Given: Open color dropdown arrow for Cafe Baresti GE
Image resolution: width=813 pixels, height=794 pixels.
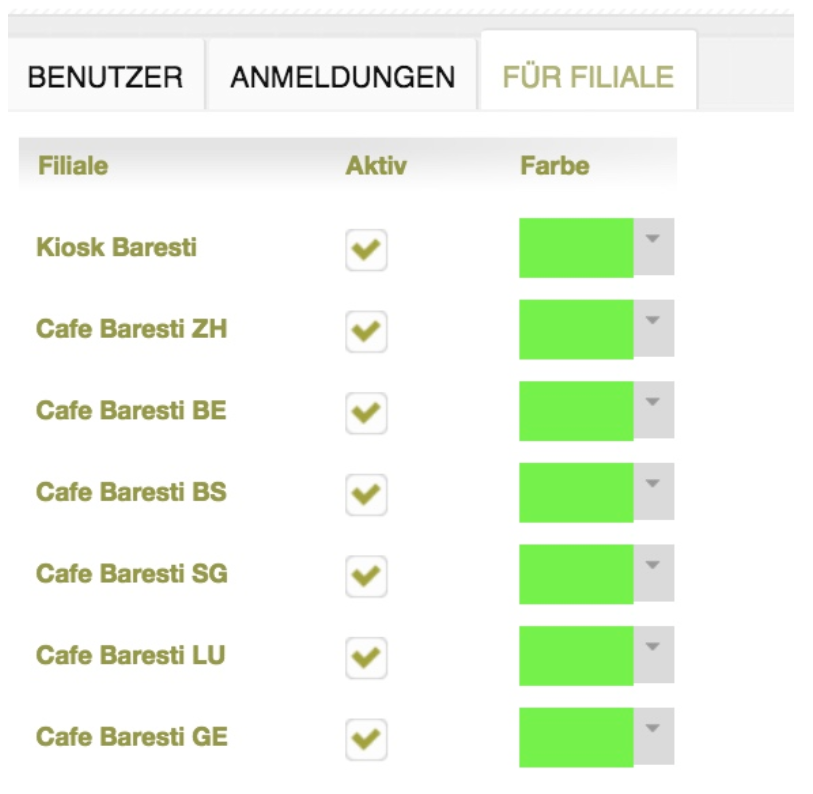Looking at the screenshot, I should pyautogui.click(x=653, y=736).
